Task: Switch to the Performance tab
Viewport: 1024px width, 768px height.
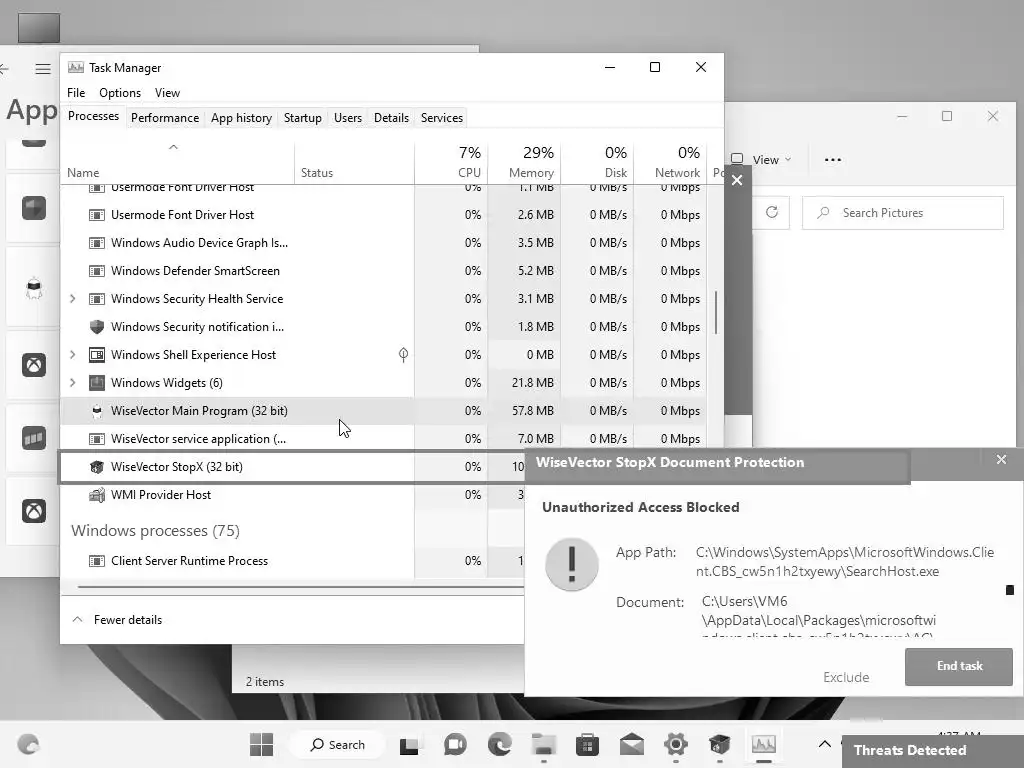Action: point(165,118)
